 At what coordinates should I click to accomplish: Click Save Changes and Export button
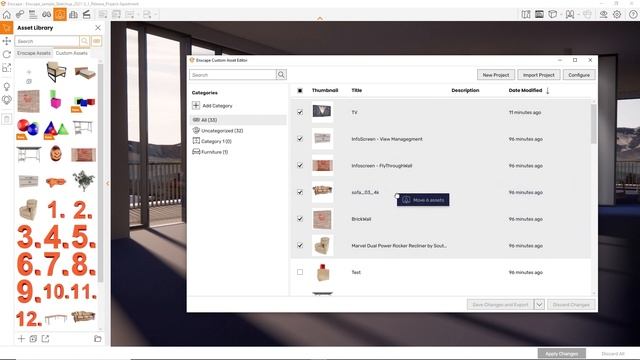(500, 304)
